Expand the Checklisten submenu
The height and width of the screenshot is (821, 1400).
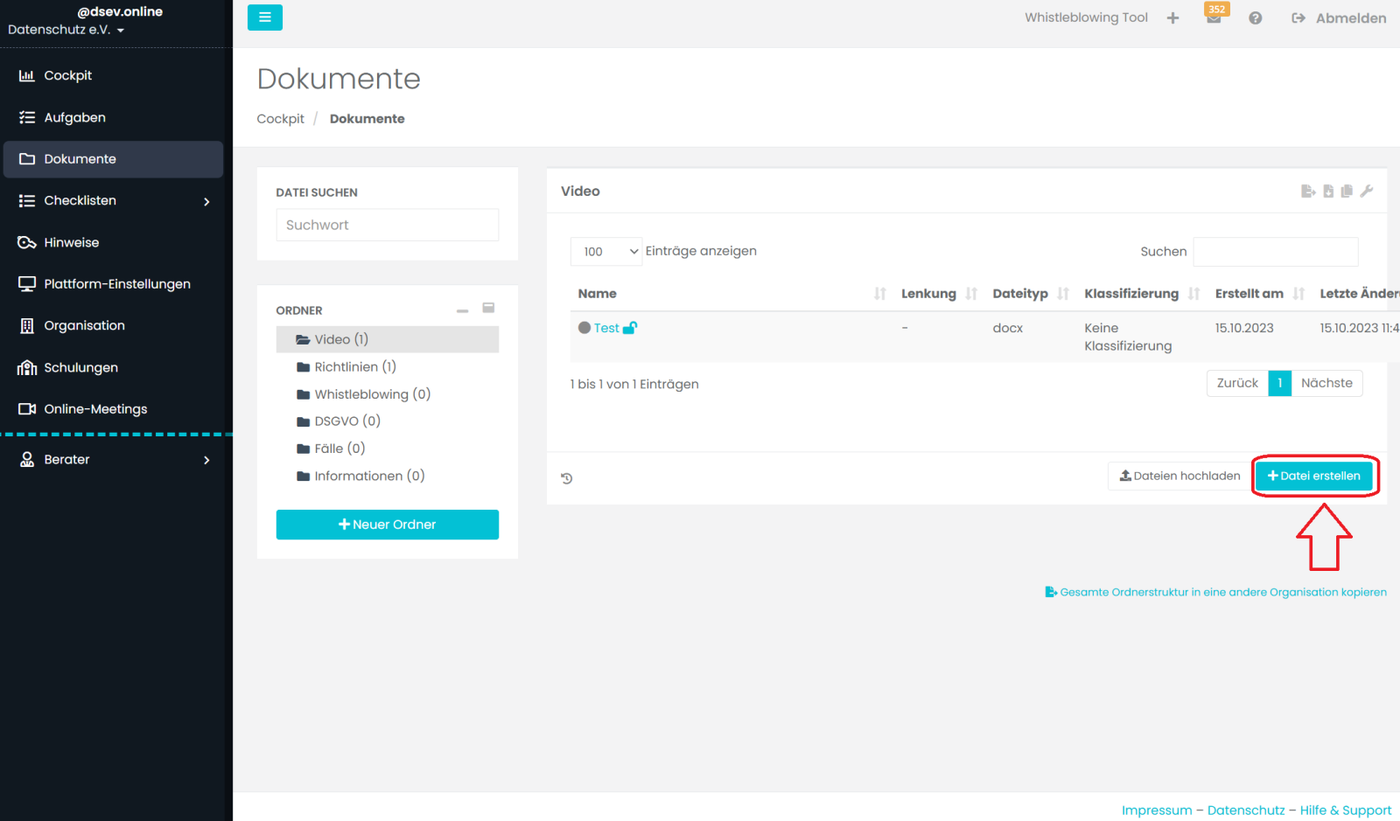(x=207, y=201)
